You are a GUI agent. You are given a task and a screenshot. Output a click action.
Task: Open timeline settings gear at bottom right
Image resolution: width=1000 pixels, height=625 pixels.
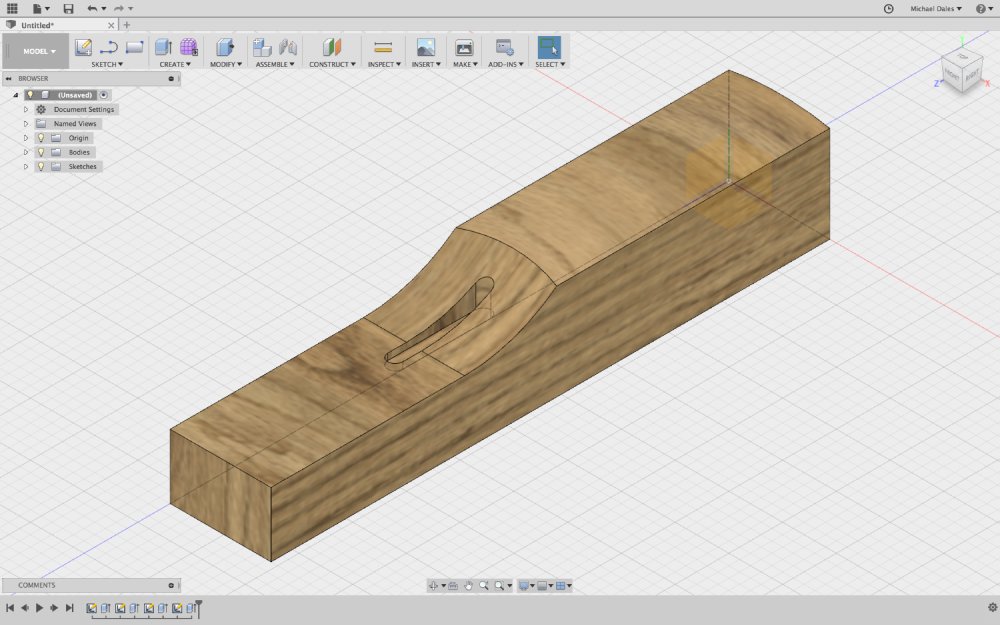[992, 608]
